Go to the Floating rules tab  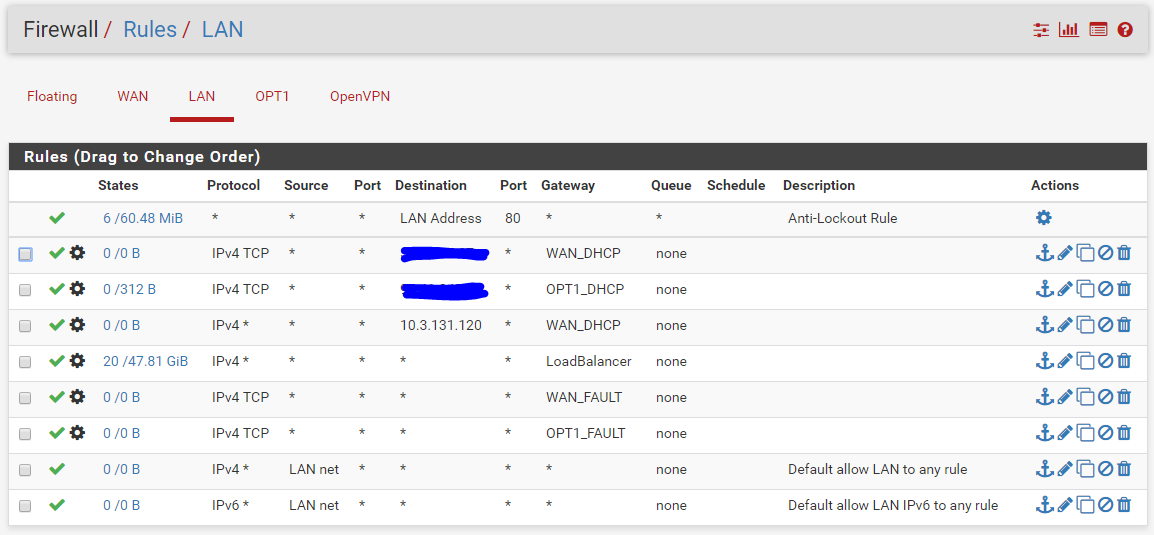(x=52, y=97)
